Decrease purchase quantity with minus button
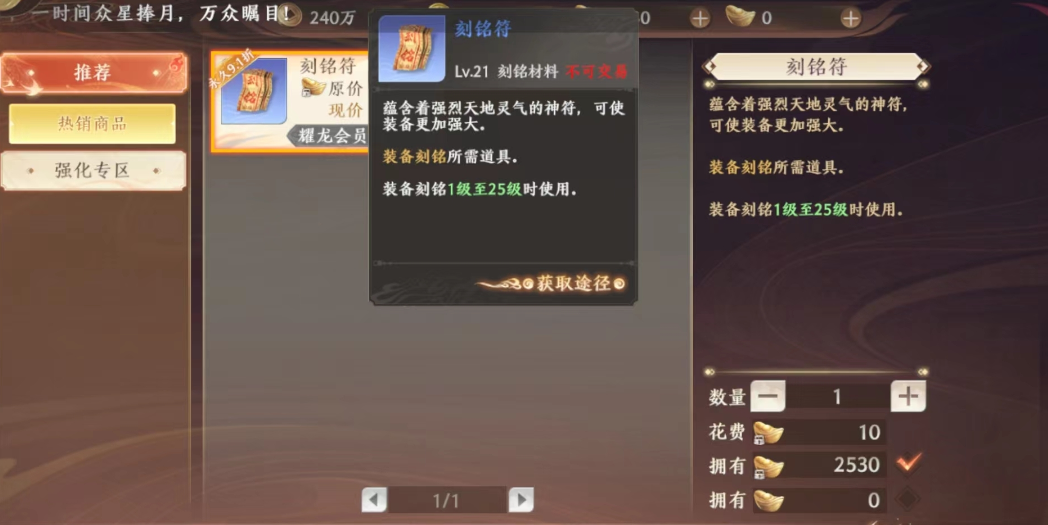This screenshot has width=1048, height=525. point(768,397)
